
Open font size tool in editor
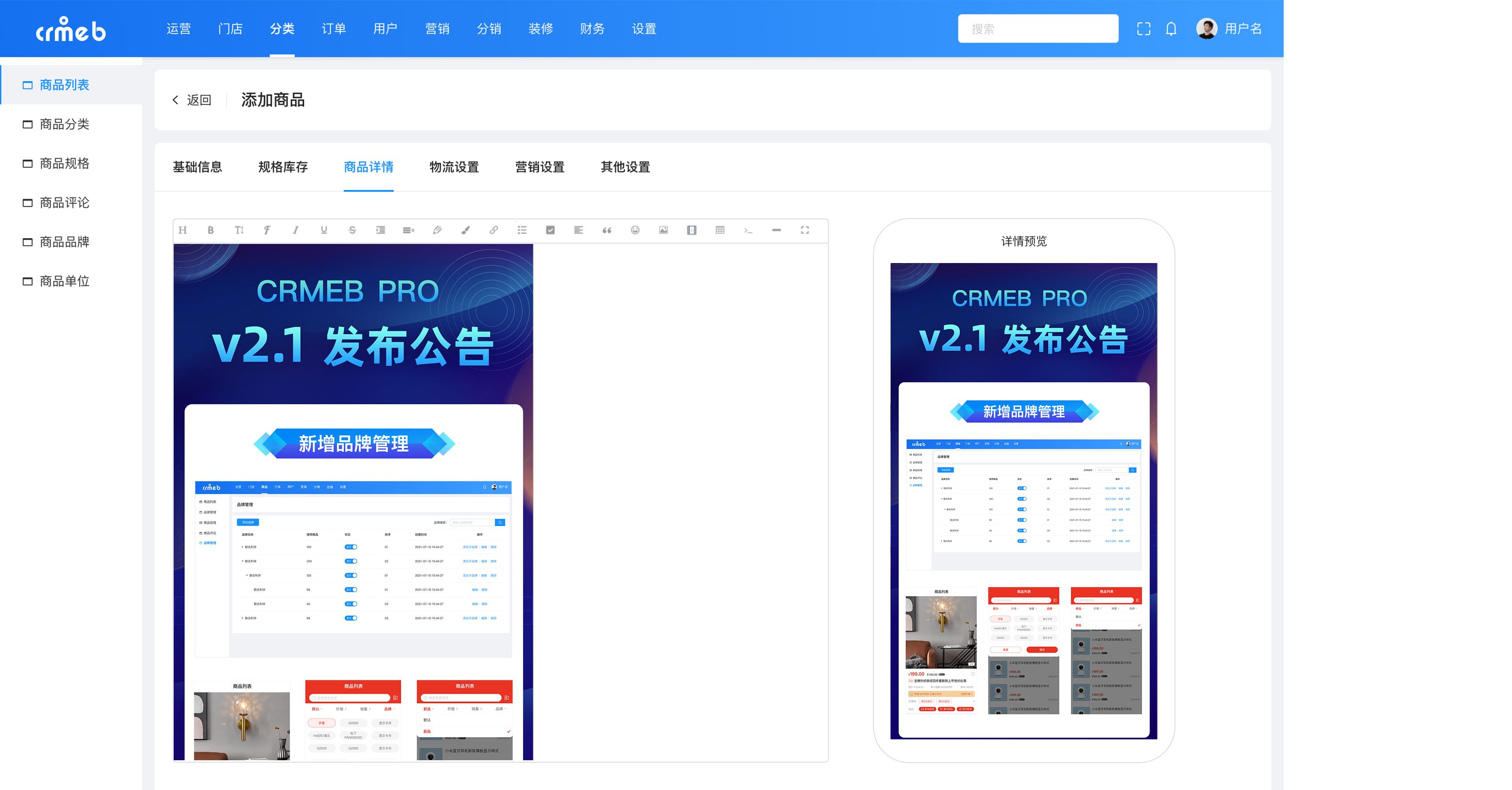point(239,230)
